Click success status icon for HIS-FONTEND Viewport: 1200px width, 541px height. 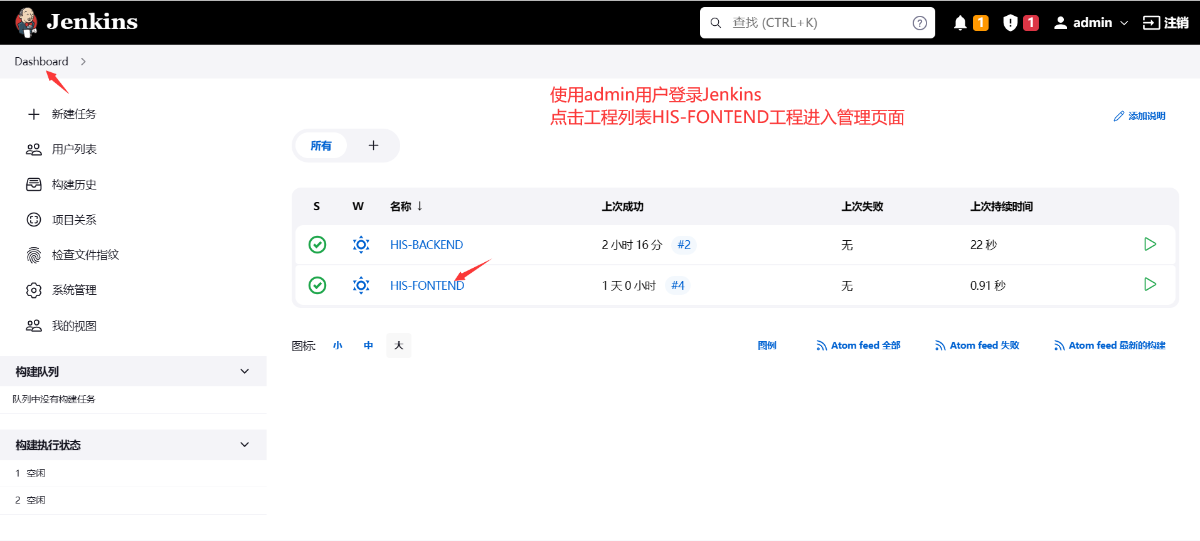click(317, 285)
